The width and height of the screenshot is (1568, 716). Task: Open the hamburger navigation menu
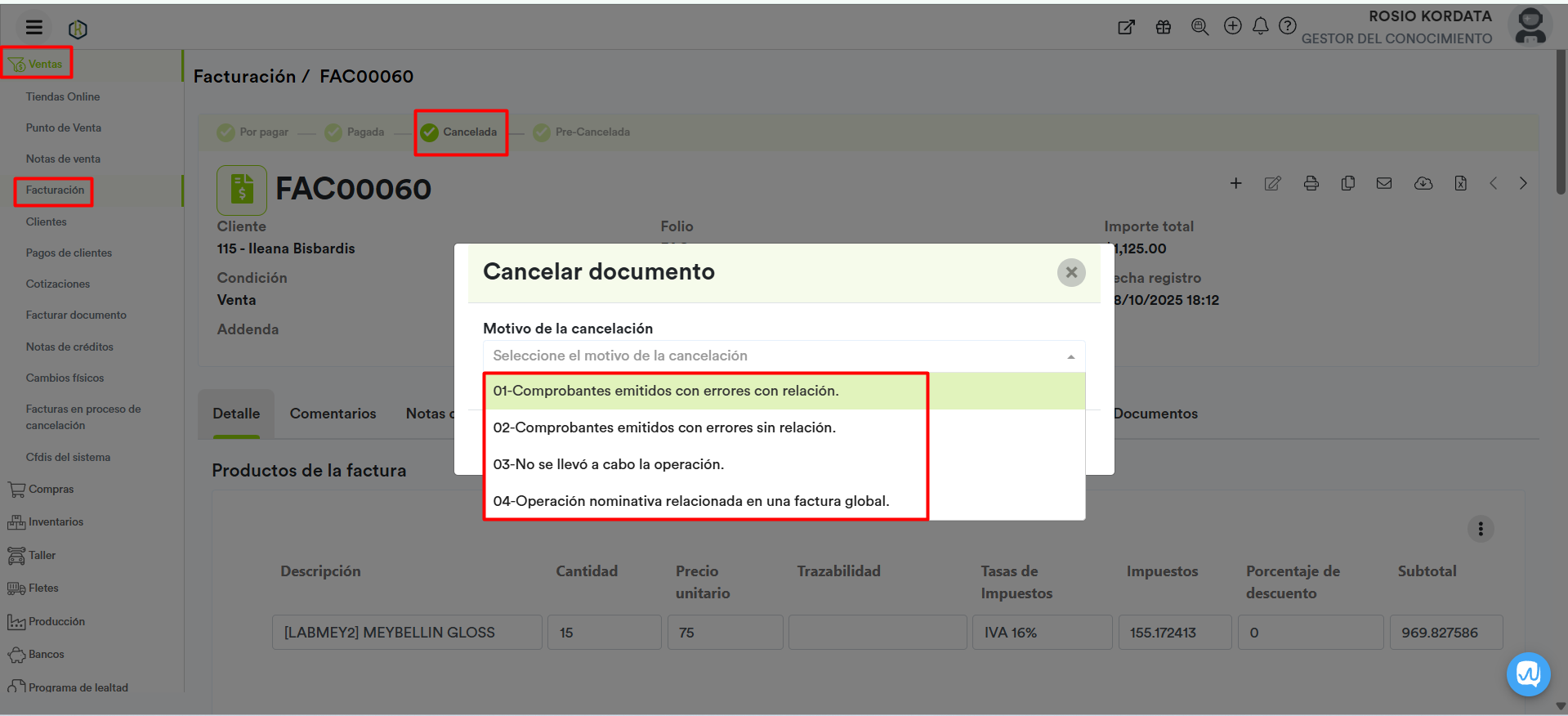tap(34, 28)
